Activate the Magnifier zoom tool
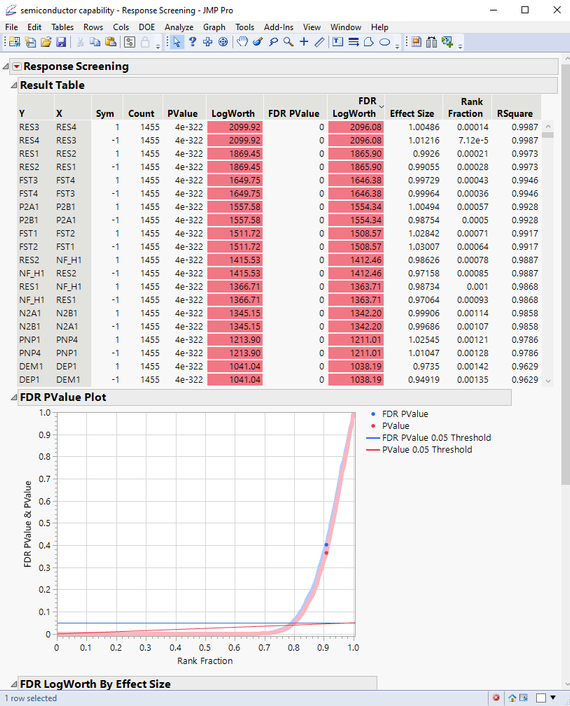The width and height of the screenshot is (570, 706). coord(289,42)
